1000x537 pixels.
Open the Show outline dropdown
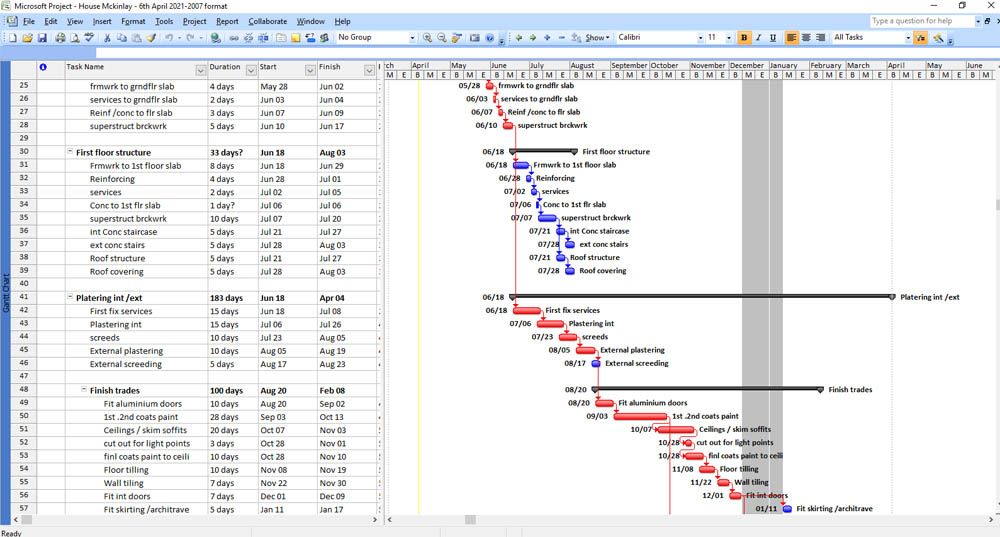[598, 38]
